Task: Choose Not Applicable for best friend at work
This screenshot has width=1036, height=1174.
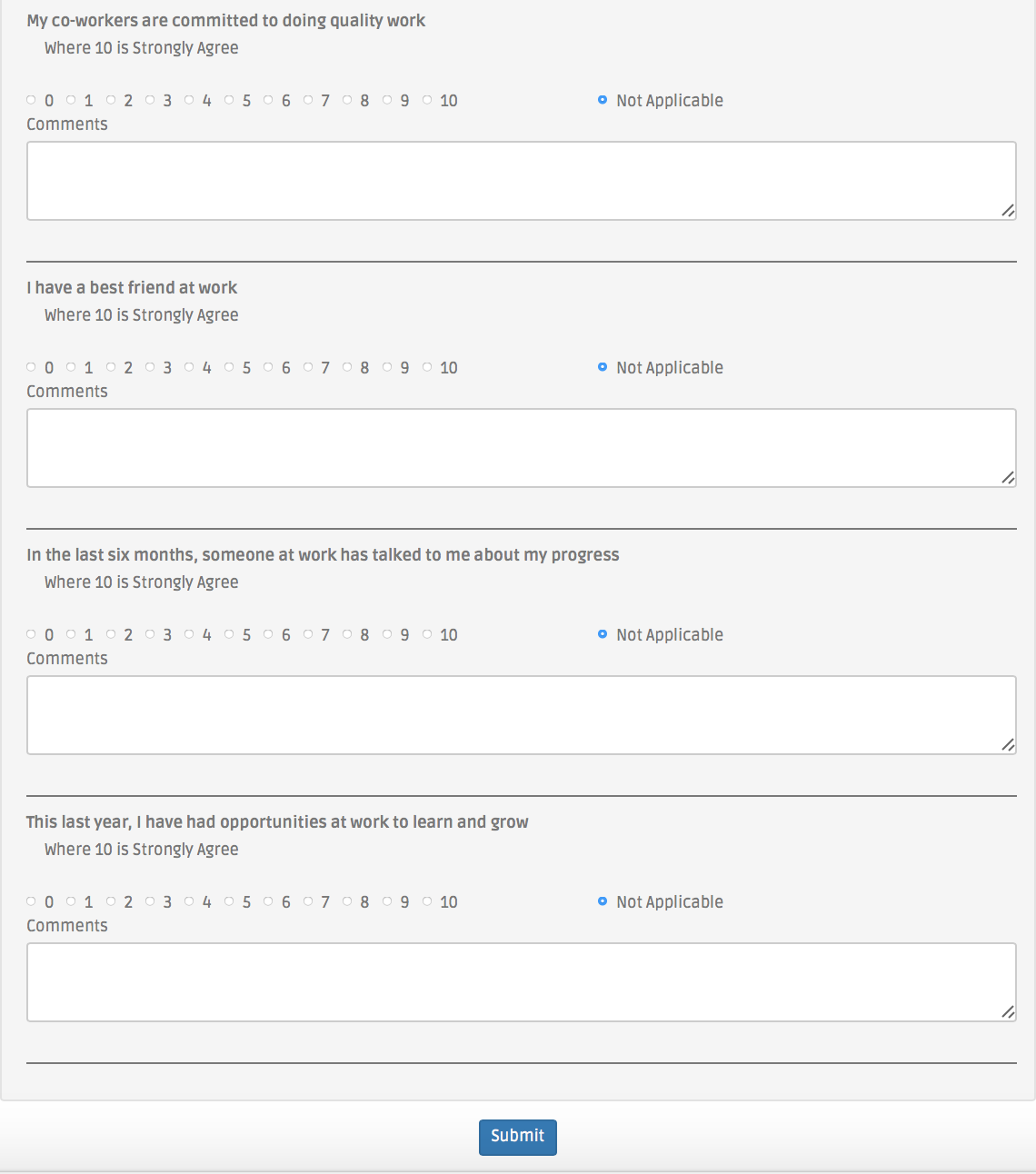Action: 602,367
